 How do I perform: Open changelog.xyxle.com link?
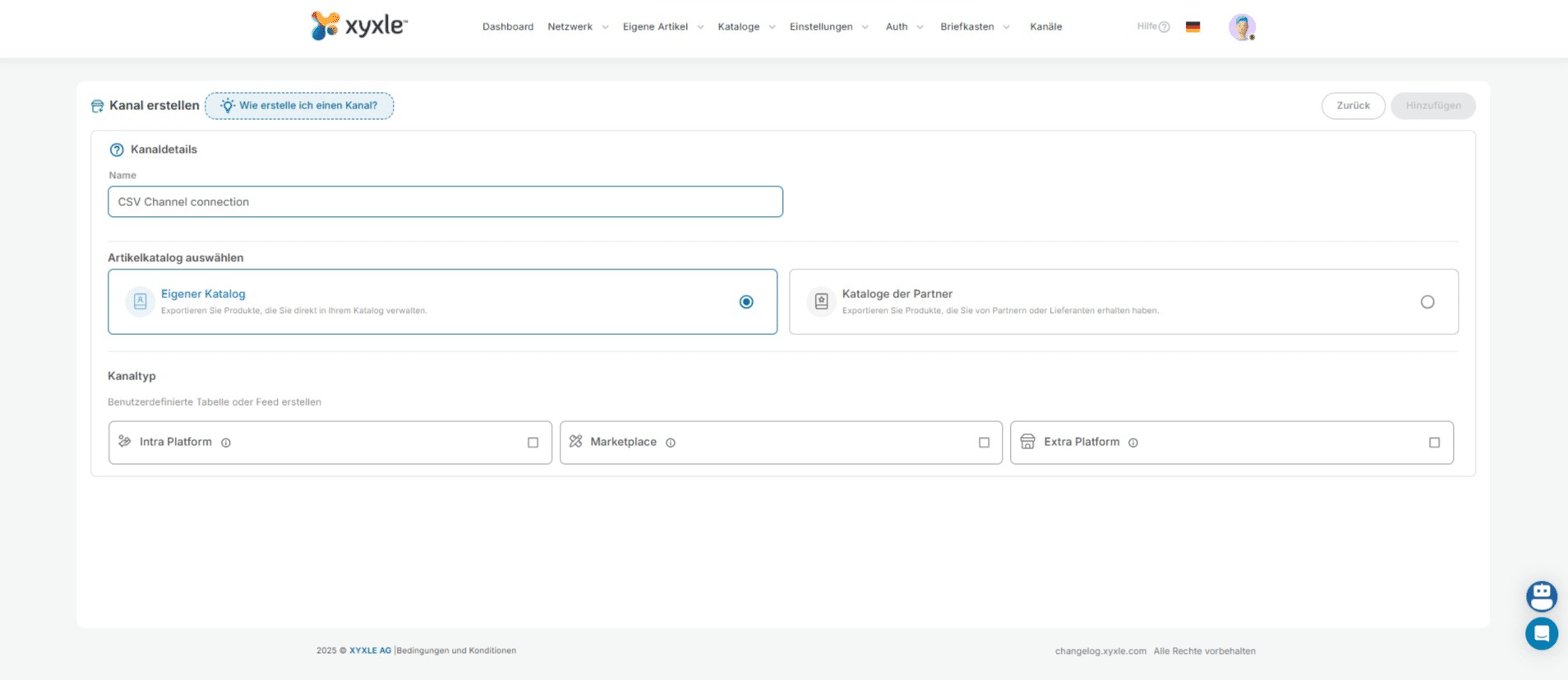pyautogui.click(x=1100, y=651)
